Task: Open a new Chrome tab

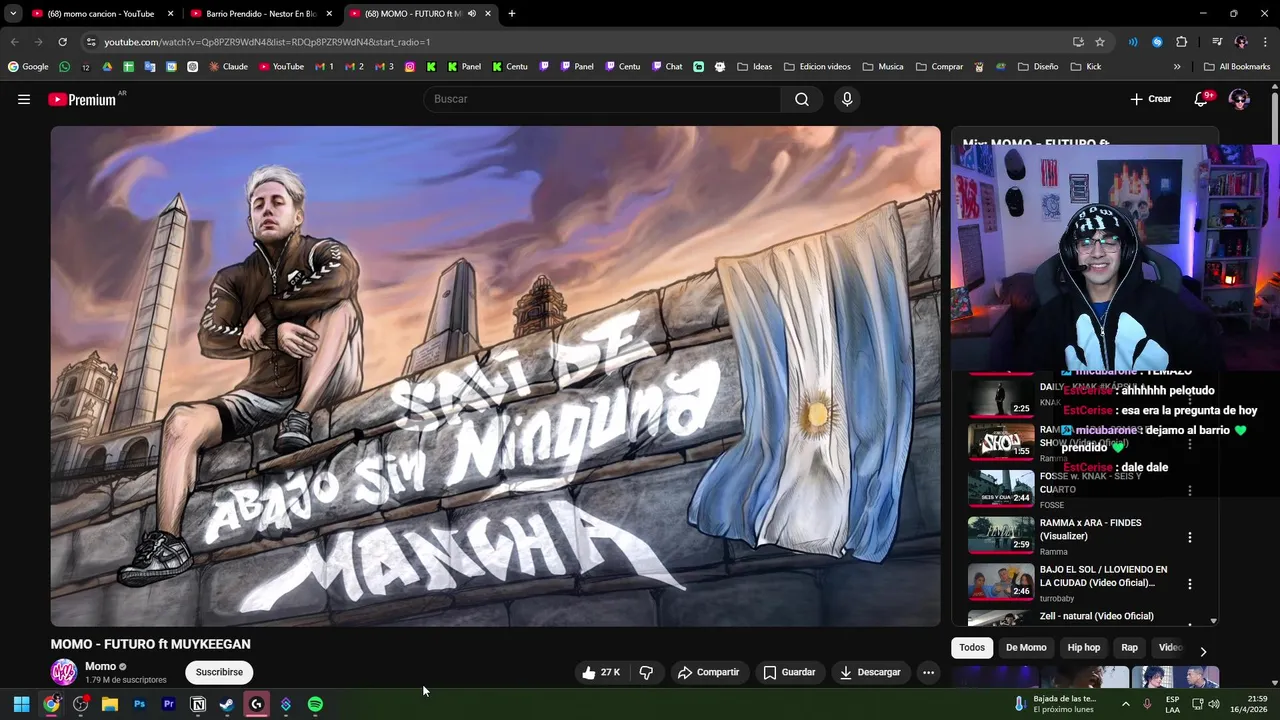Action: pyautogui.click(x=512, y=14)
